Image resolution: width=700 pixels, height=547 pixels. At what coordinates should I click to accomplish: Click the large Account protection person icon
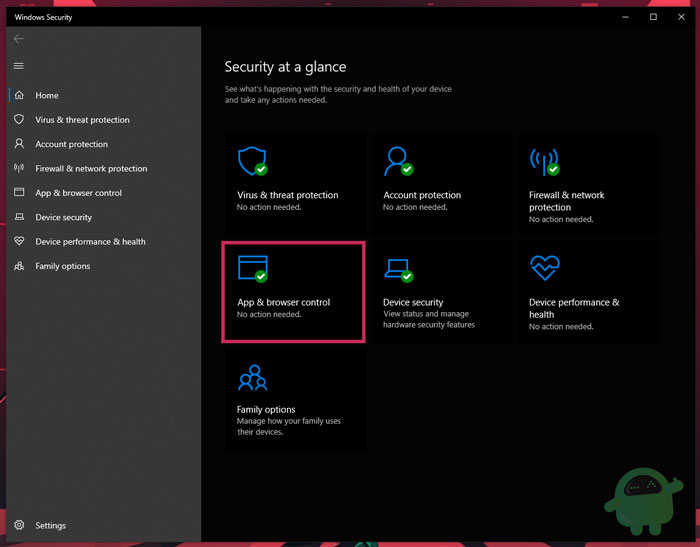tap(399, 161)
